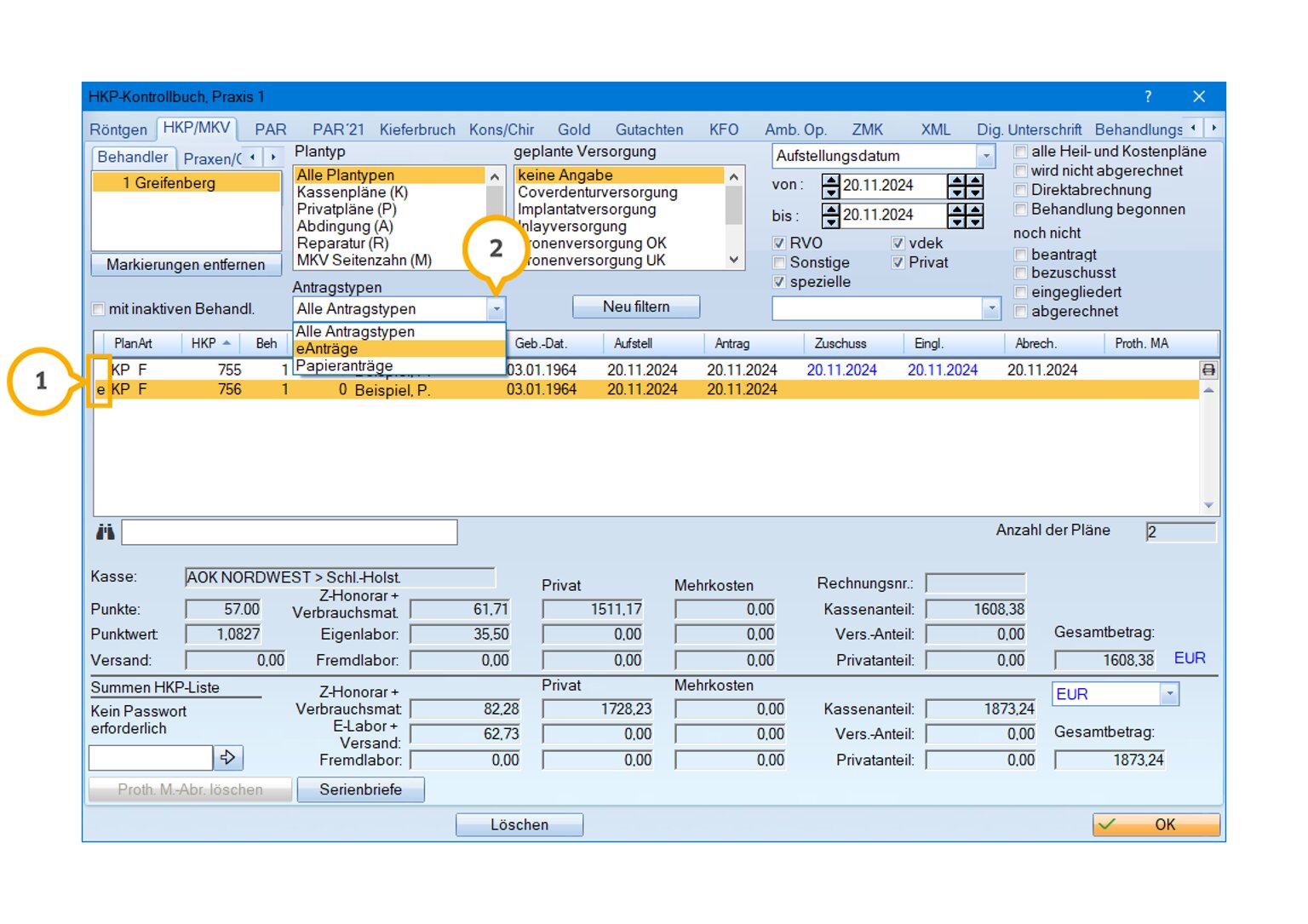Go to the KFO tab
This screenshot has width=1308, height=924.
click(724, 129)
